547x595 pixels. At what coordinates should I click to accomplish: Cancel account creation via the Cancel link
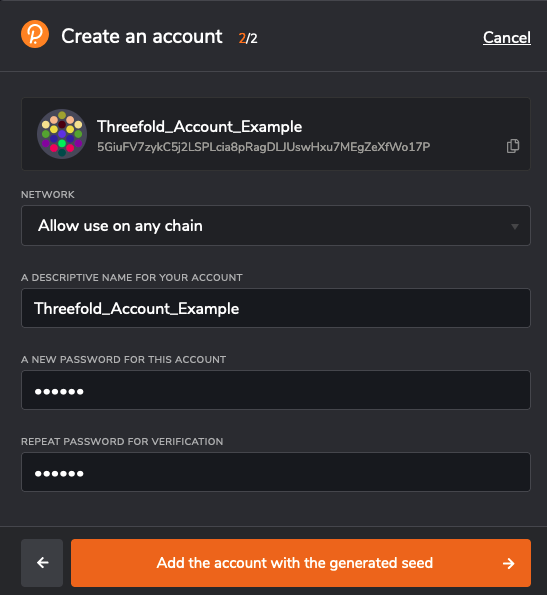[x=507, y=38]
